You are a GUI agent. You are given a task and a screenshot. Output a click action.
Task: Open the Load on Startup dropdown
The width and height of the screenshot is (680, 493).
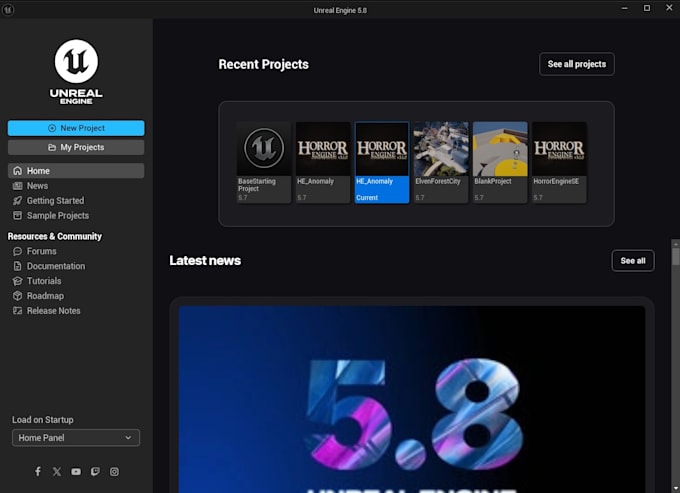pyautogui.click(x=76, y=437)
